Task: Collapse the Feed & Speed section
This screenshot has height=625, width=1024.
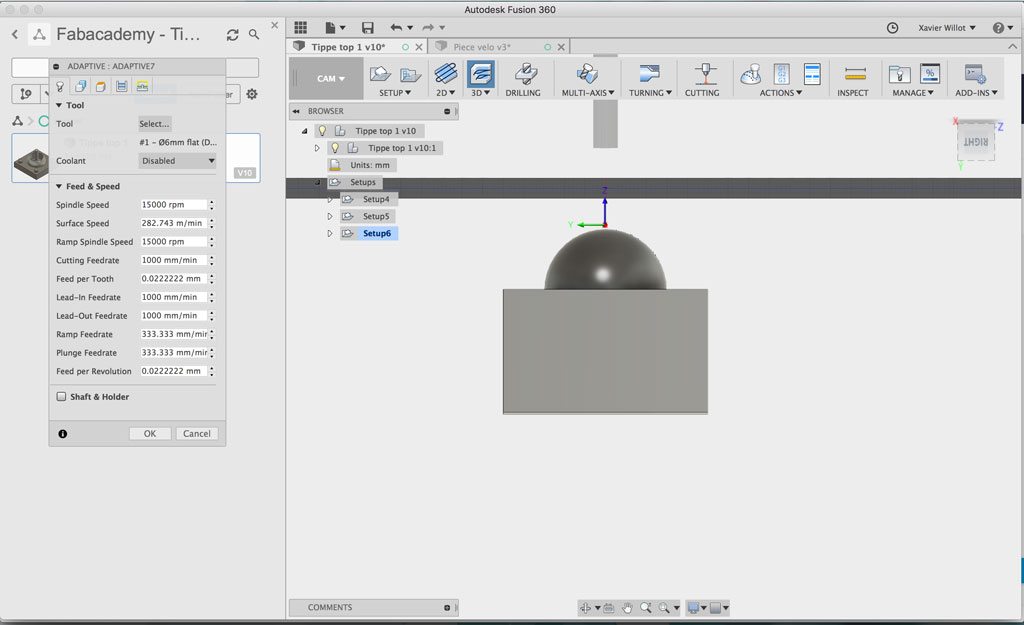Action: click(59, 186)
